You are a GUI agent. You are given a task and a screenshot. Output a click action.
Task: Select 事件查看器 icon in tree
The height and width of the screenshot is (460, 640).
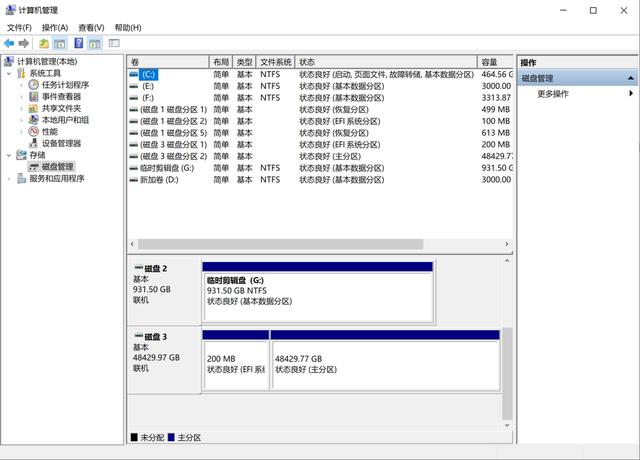(x=33, y=96)
